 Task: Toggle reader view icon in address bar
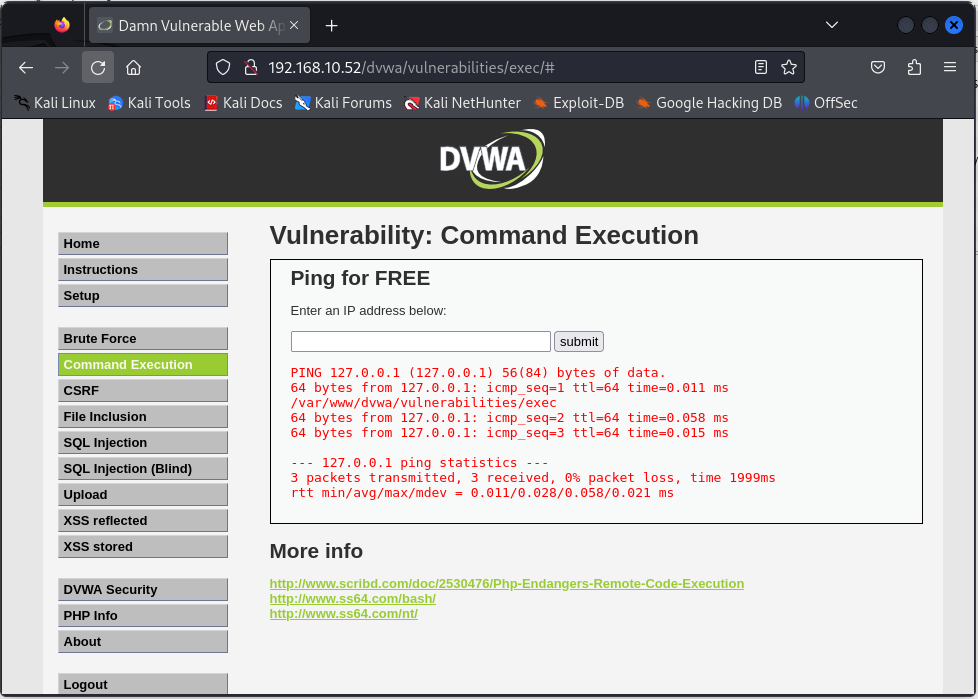tap(760, 67)
